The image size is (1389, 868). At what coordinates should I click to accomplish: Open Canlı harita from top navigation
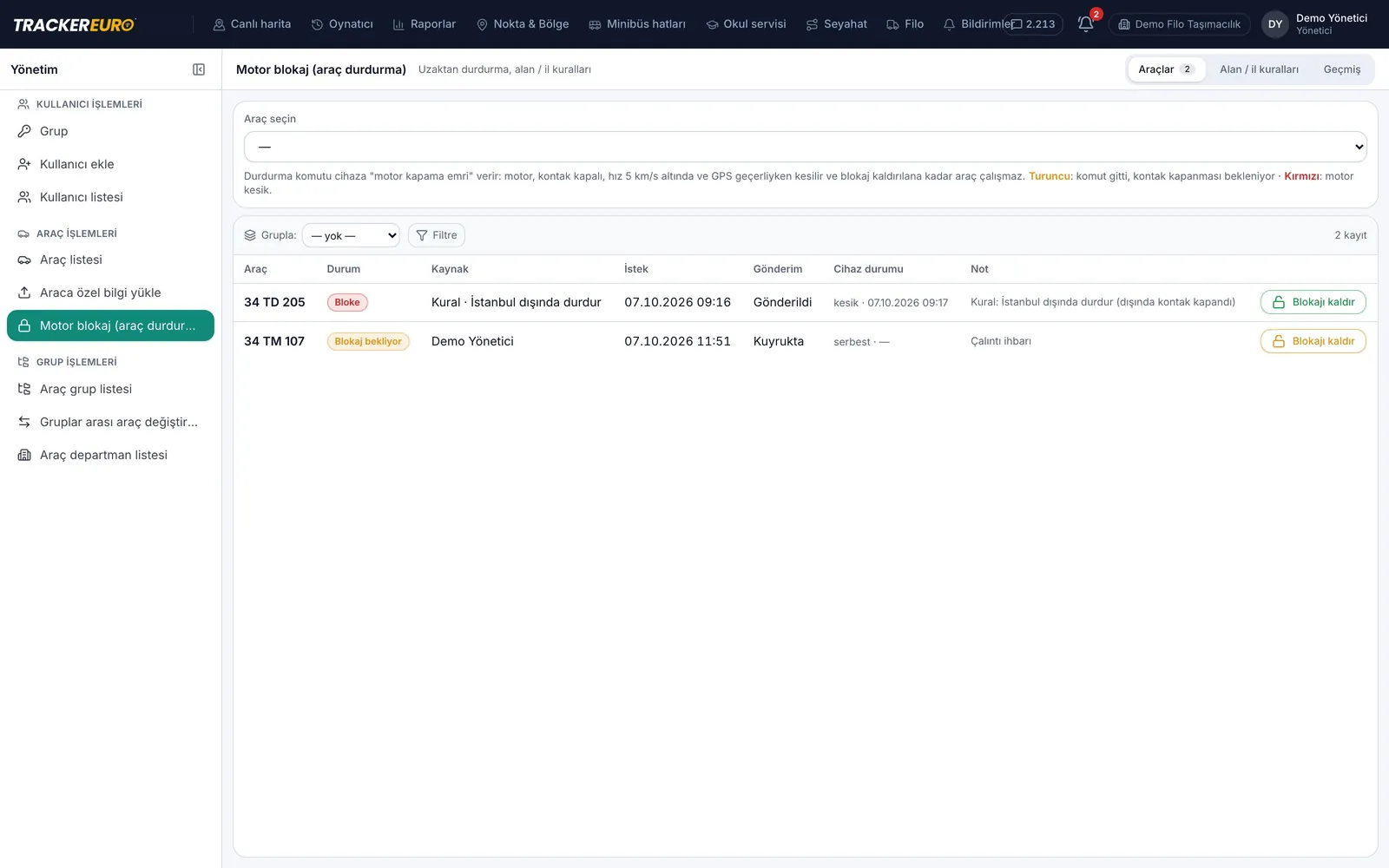coord(252,24)
